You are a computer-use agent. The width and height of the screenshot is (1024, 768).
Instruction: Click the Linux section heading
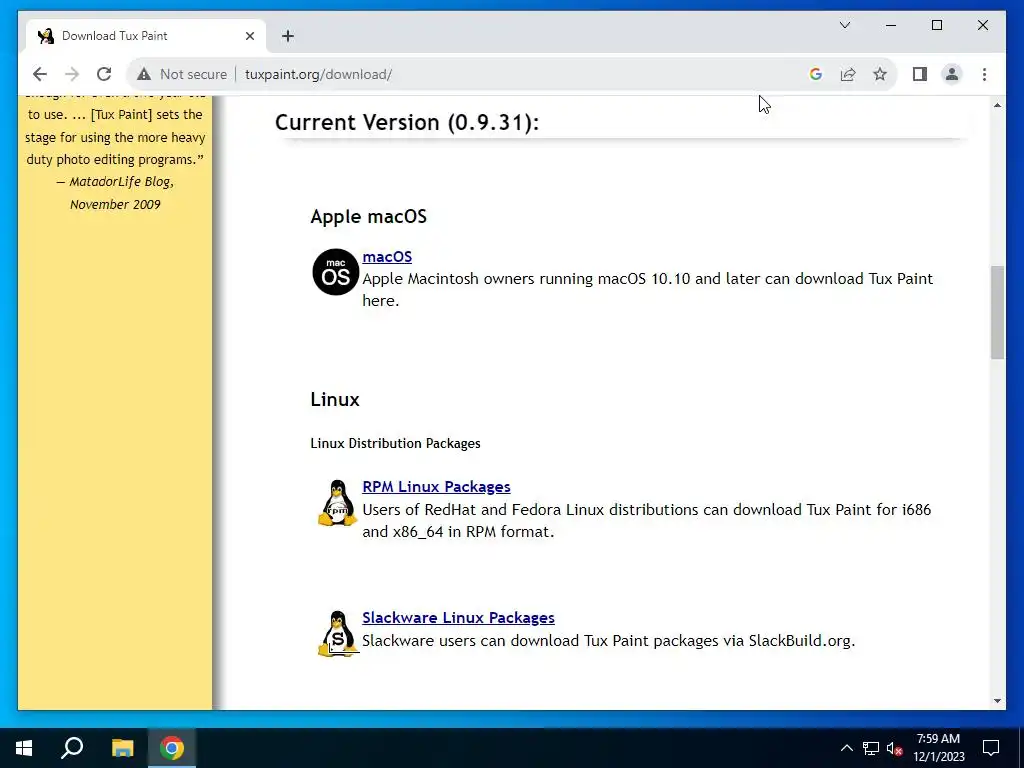coord(335,400)
